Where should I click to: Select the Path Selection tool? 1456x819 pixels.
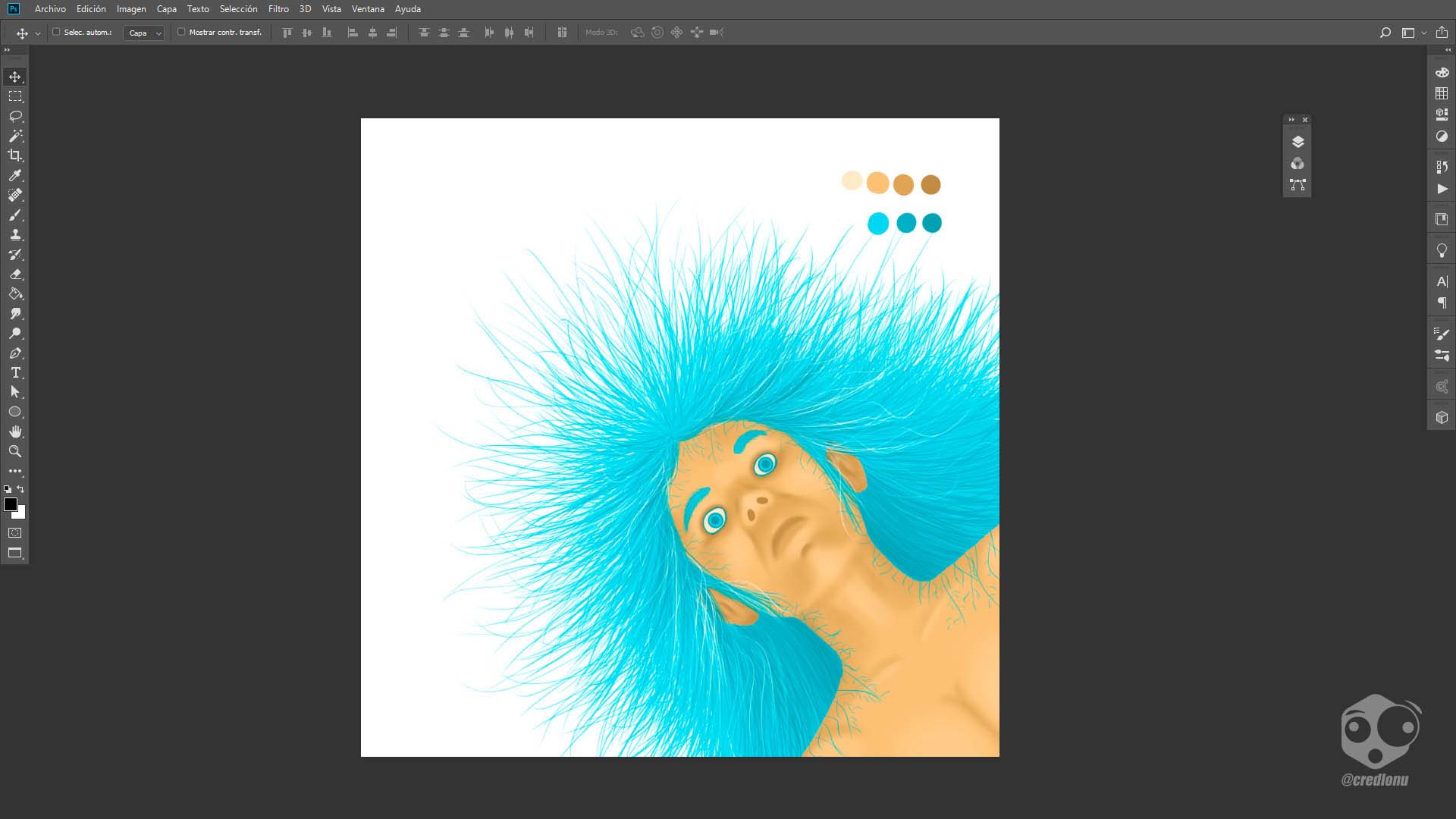(15, 392)
